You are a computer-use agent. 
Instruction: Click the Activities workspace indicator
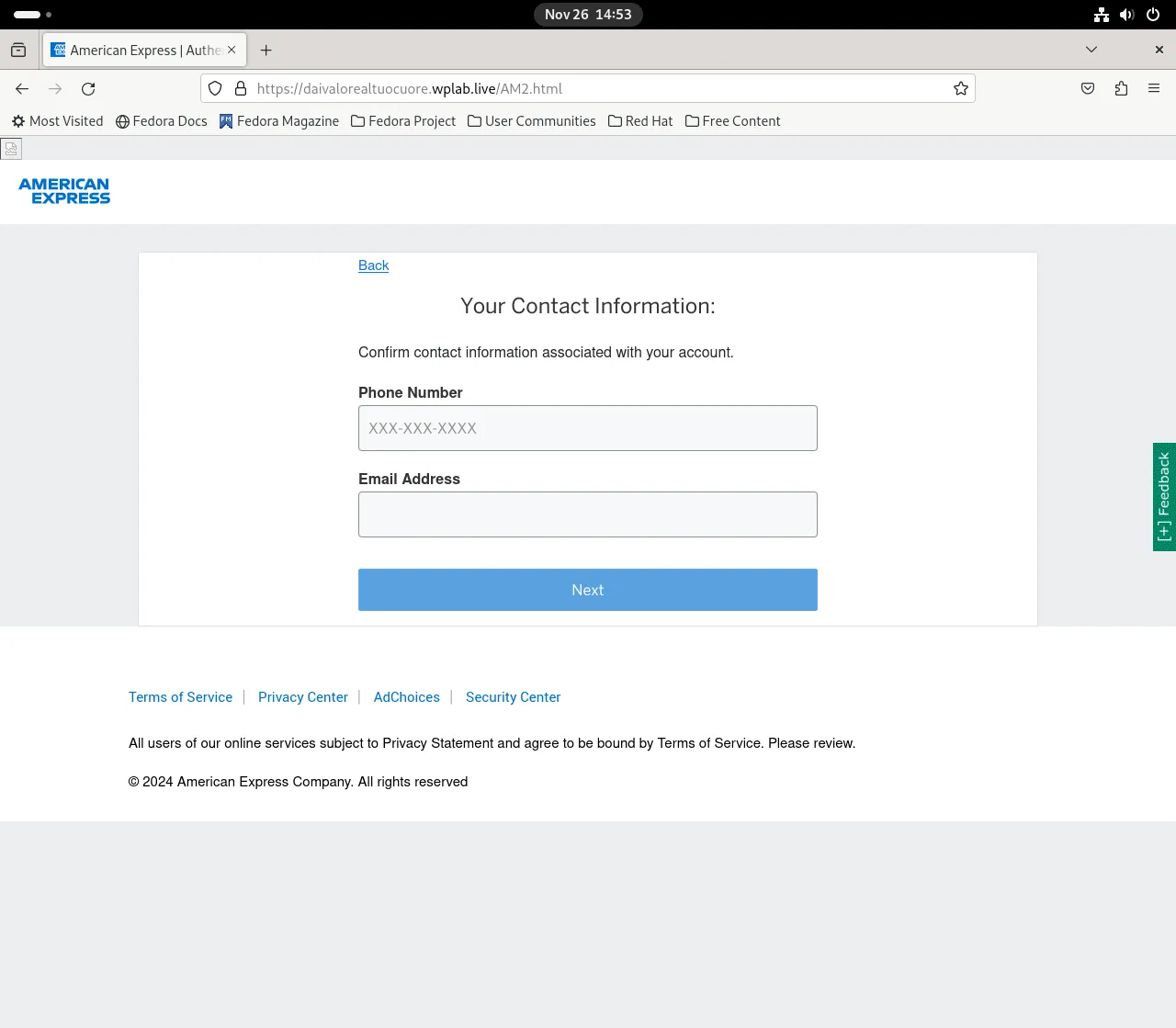(x=32, y=15)
